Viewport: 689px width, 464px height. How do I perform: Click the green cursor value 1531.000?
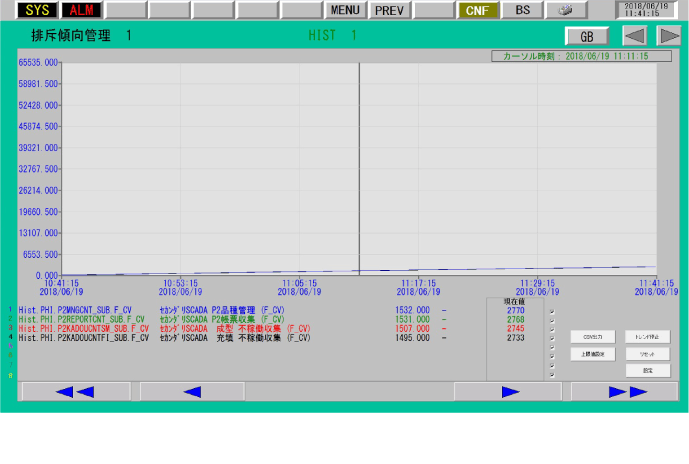[x=412, y=319]
